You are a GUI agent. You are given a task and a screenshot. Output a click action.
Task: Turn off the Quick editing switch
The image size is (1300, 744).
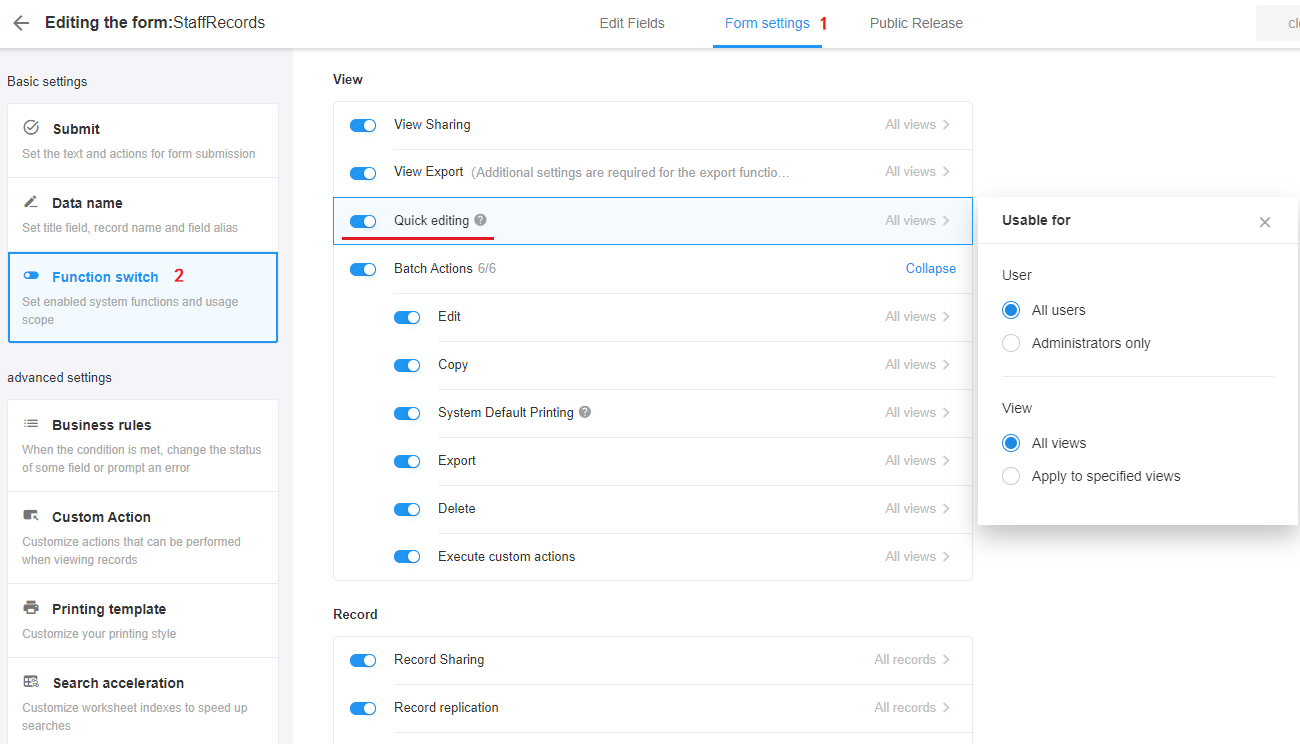[x=363, y=221]
